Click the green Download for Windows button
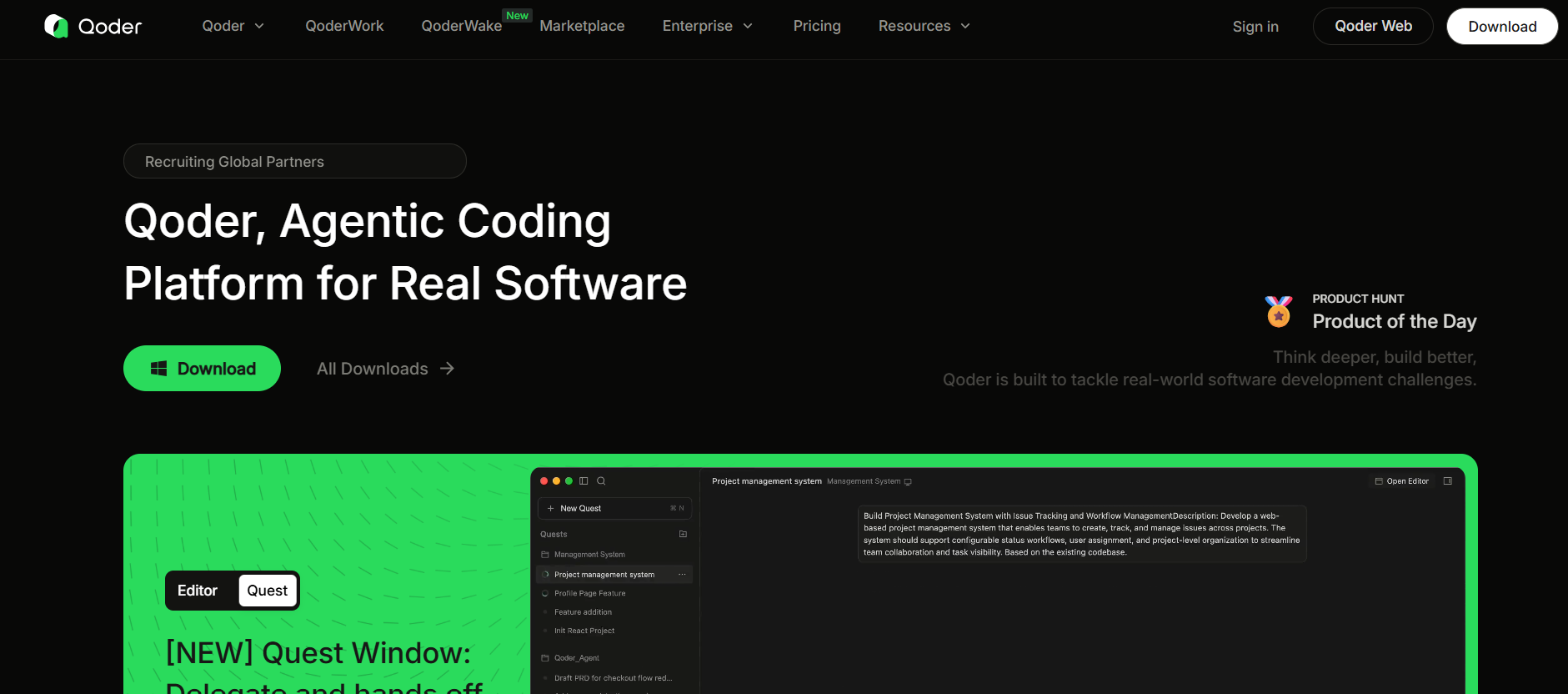 pyautogui.click(x=202, y=368)
